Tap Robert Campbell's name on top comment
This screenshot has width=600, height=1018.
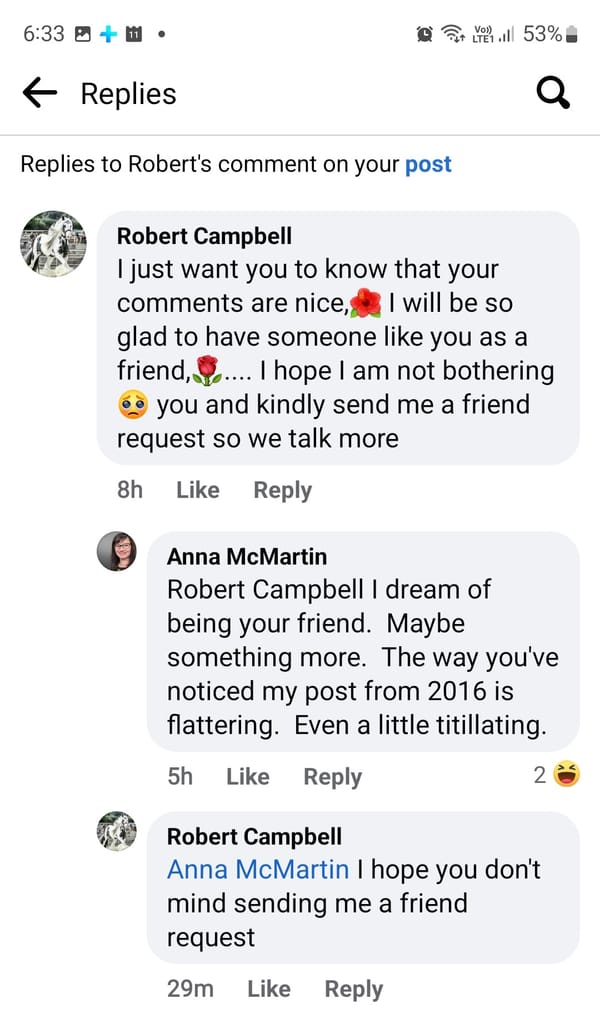(x=204, y=235)
